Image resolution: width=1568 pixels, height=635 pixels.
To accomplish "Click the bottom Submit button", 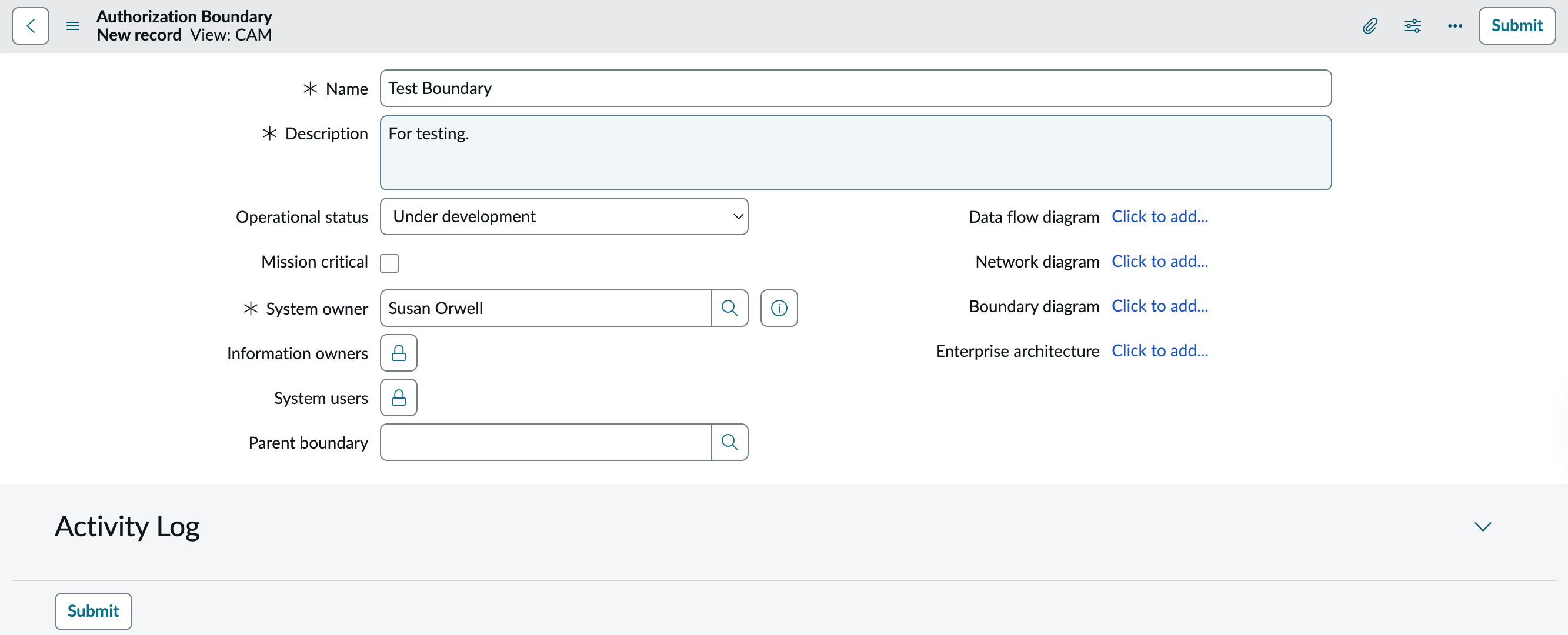I will [x=93, y=611].
